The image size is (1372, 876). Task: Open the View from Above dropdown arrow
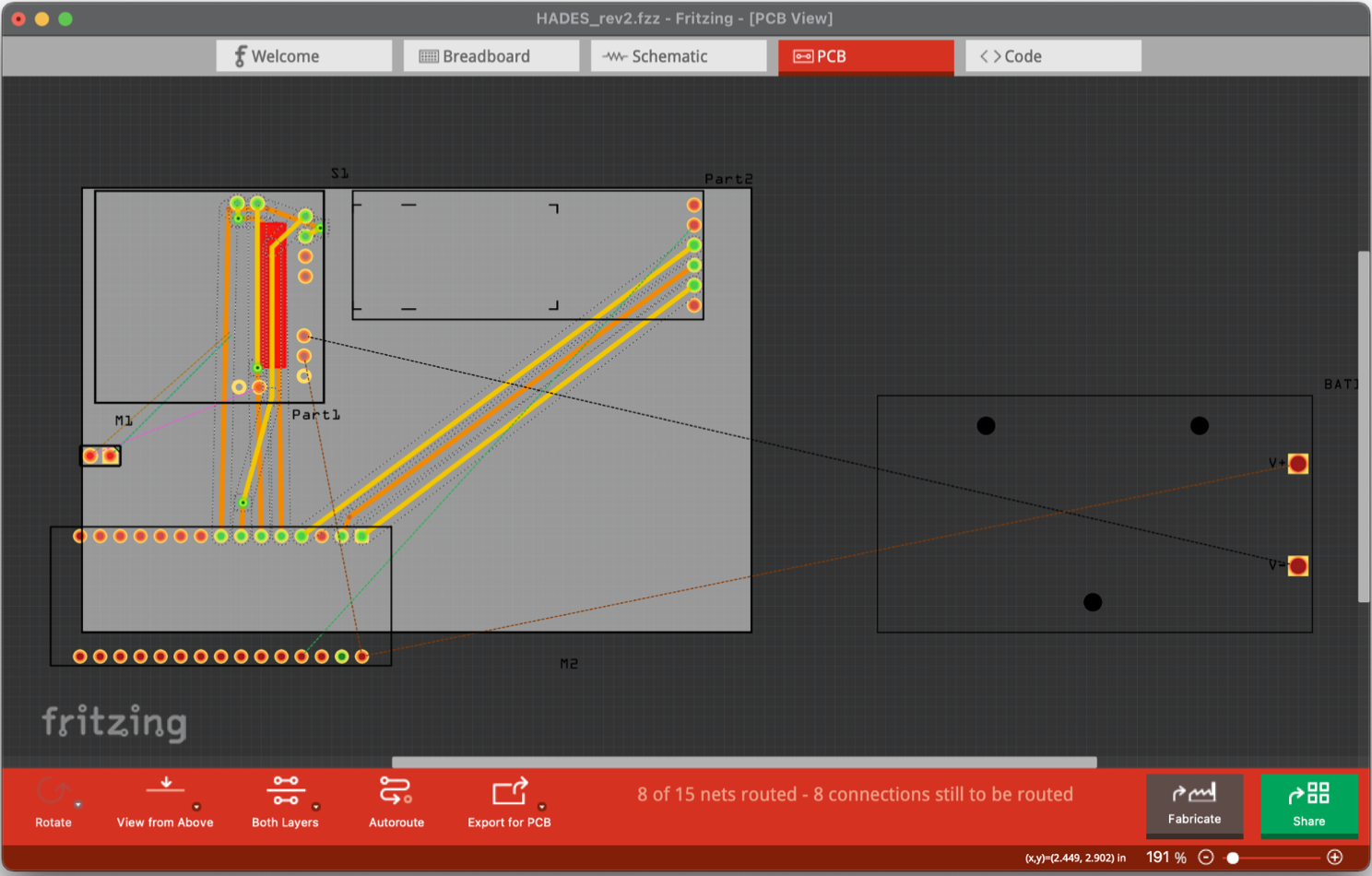[x=196, y=807]
